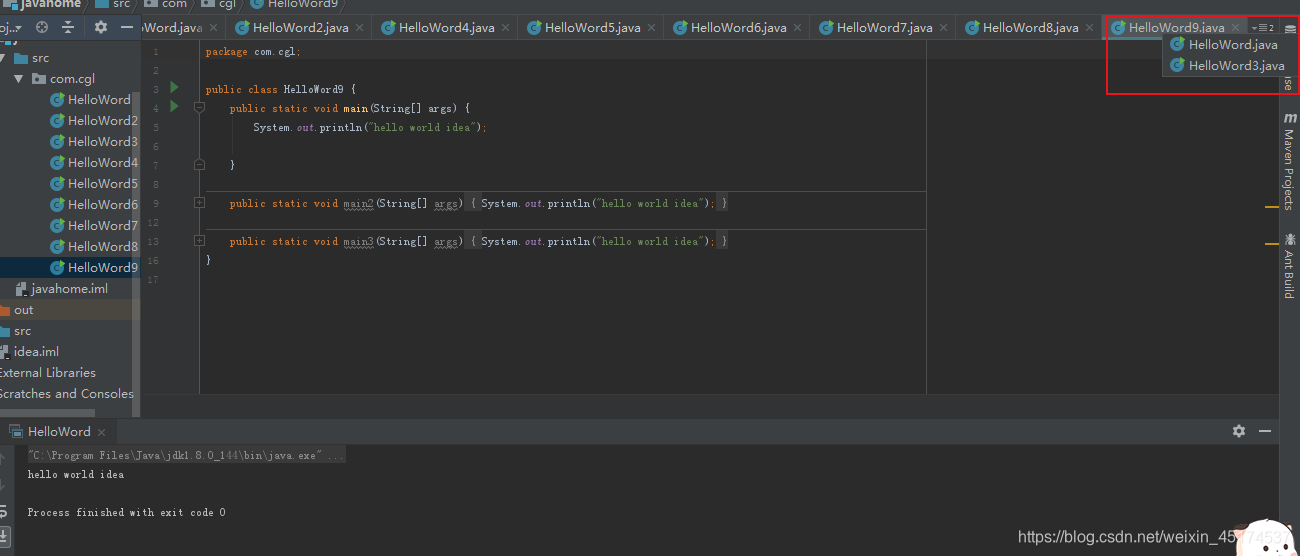Switch to HelloWord8.java tab
The image size is (1300, 556).
[x=1031, y=28]
